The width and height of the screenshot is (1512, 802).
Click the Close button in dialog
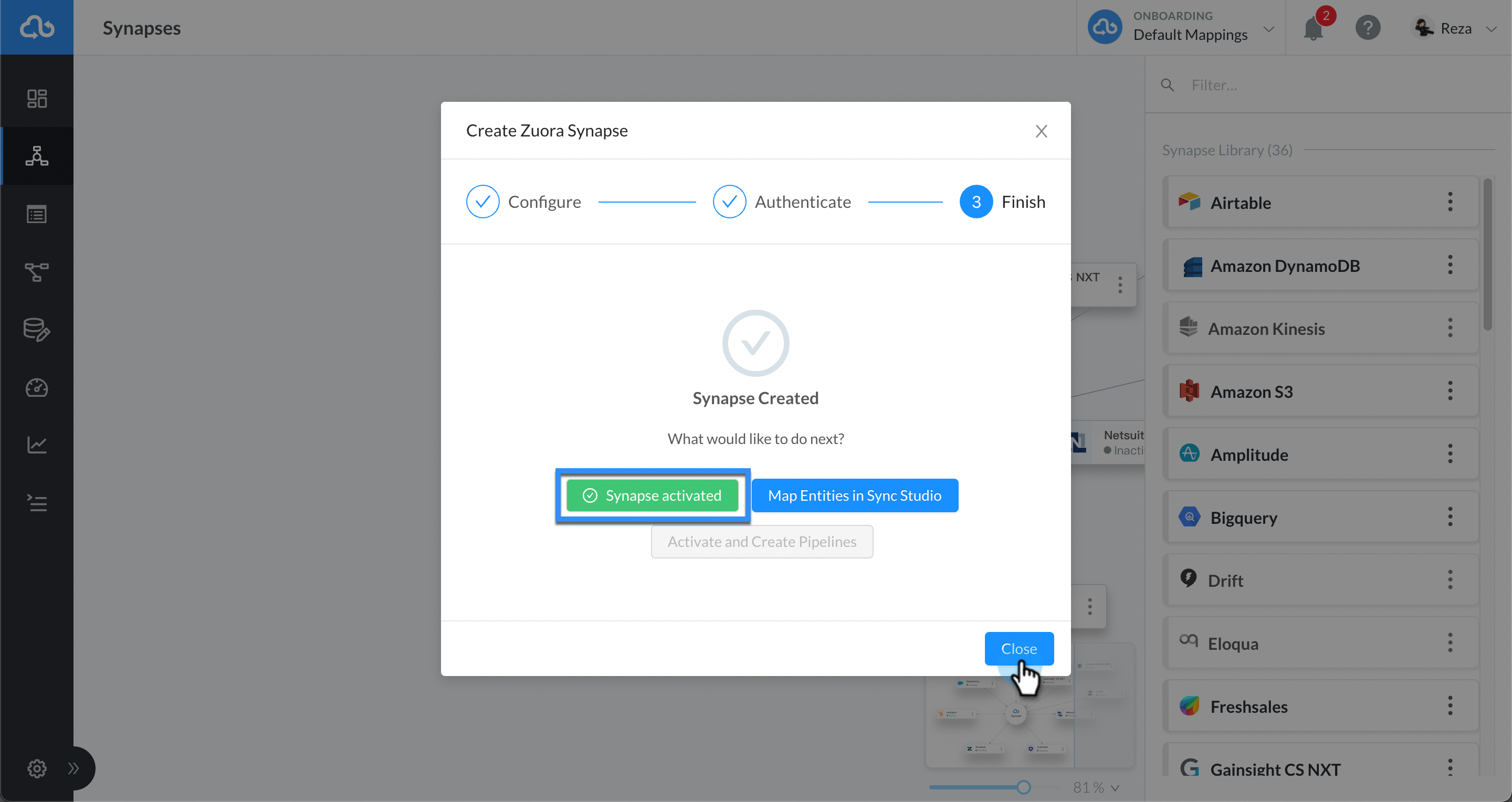tap(1019, 649)
